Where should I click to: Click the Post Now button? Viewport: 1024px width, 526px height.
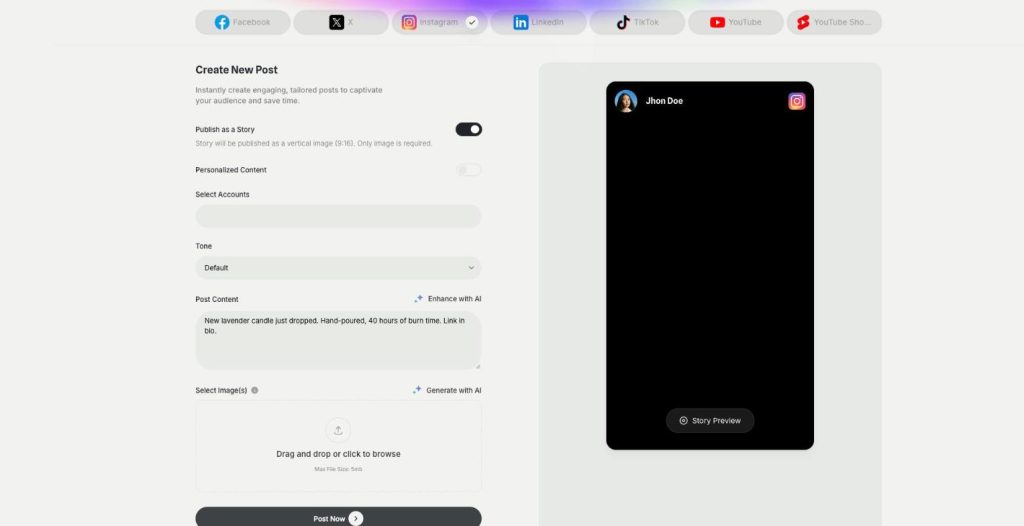tap(338, 518)
